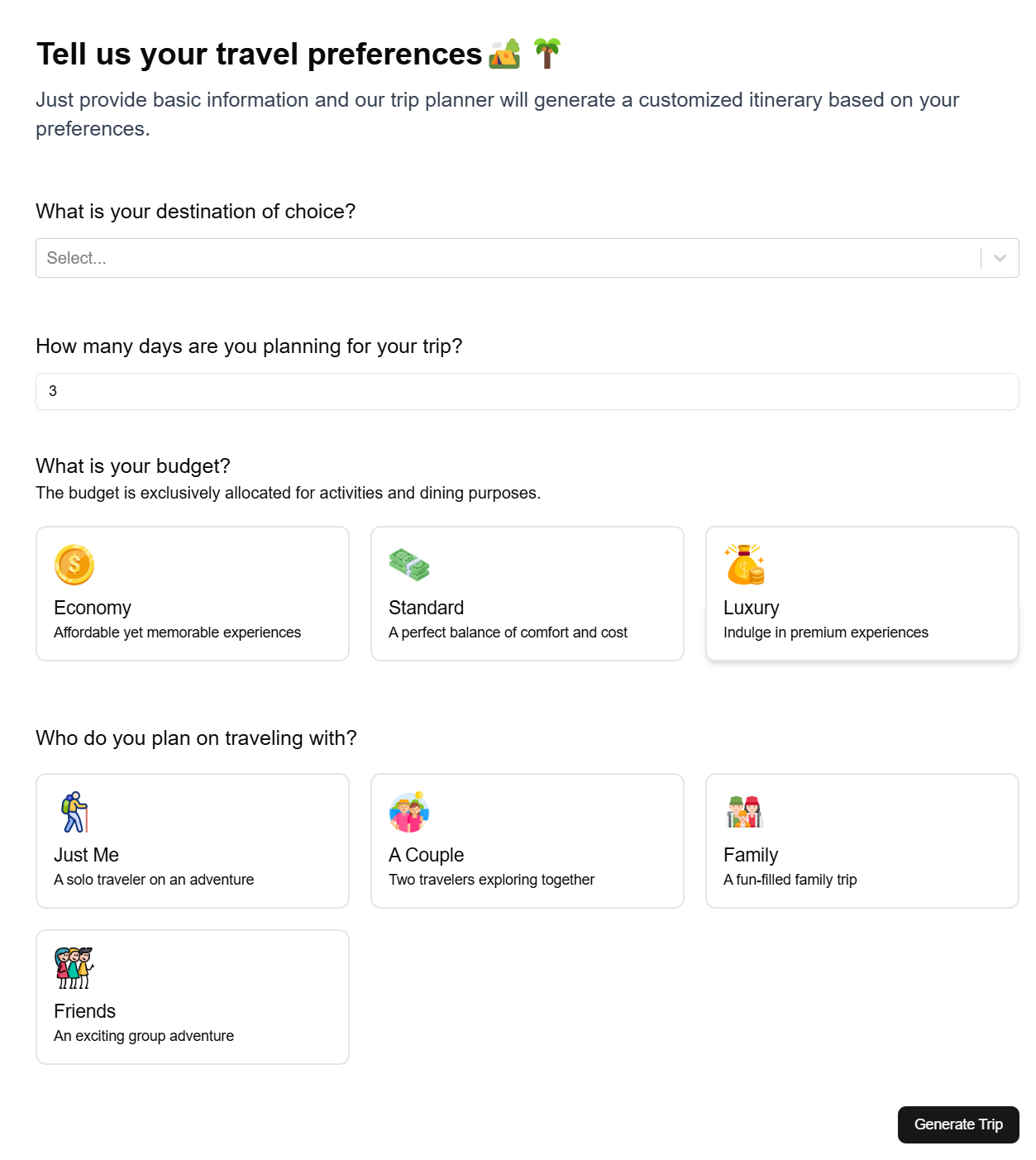Click the family icon on the Family card
Viewport: 1036px width, 1160px height.
(x=743, y=812)
